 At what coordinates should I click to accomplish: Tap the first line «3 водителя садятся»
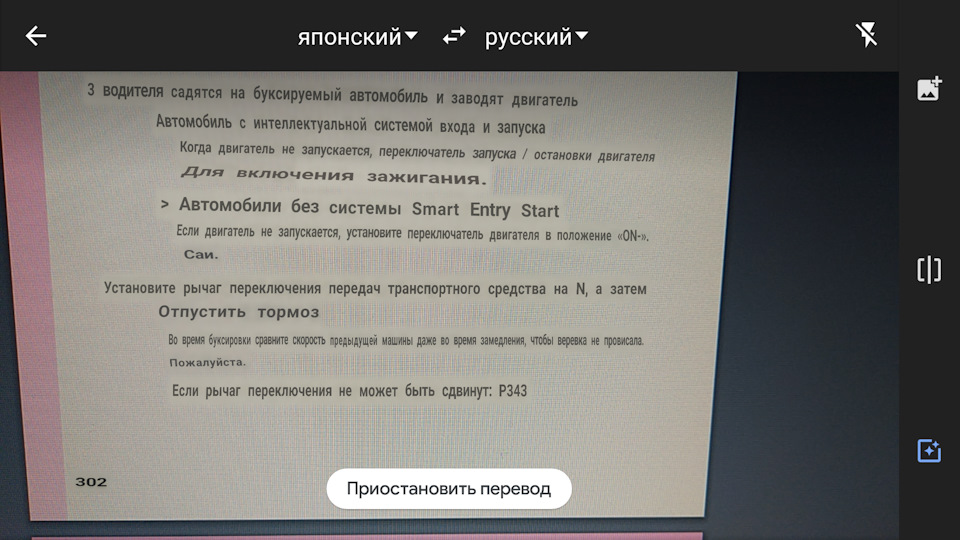(x=332, y=98)
